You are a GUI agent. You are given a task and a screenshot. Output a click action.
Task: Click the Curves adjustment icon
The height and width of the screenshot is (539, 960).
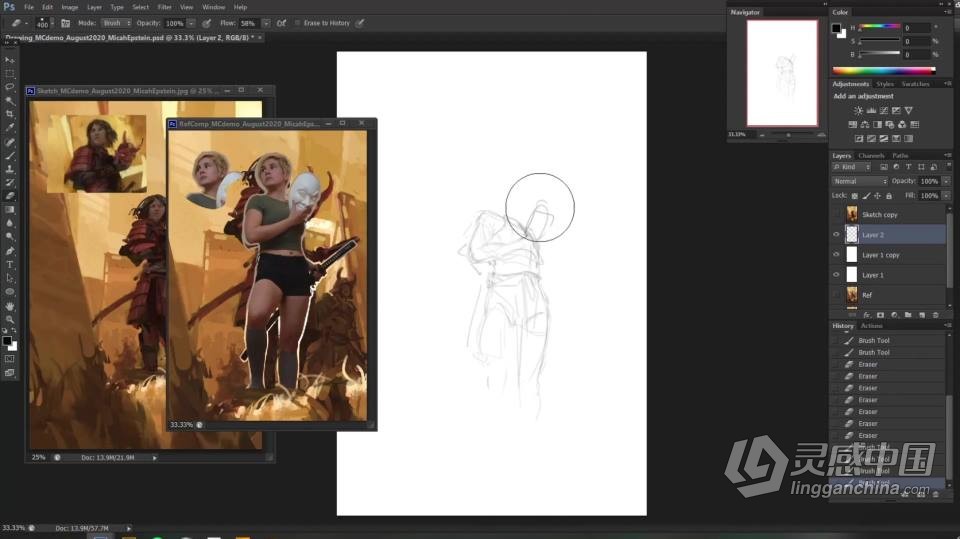(x=883, y=111)
